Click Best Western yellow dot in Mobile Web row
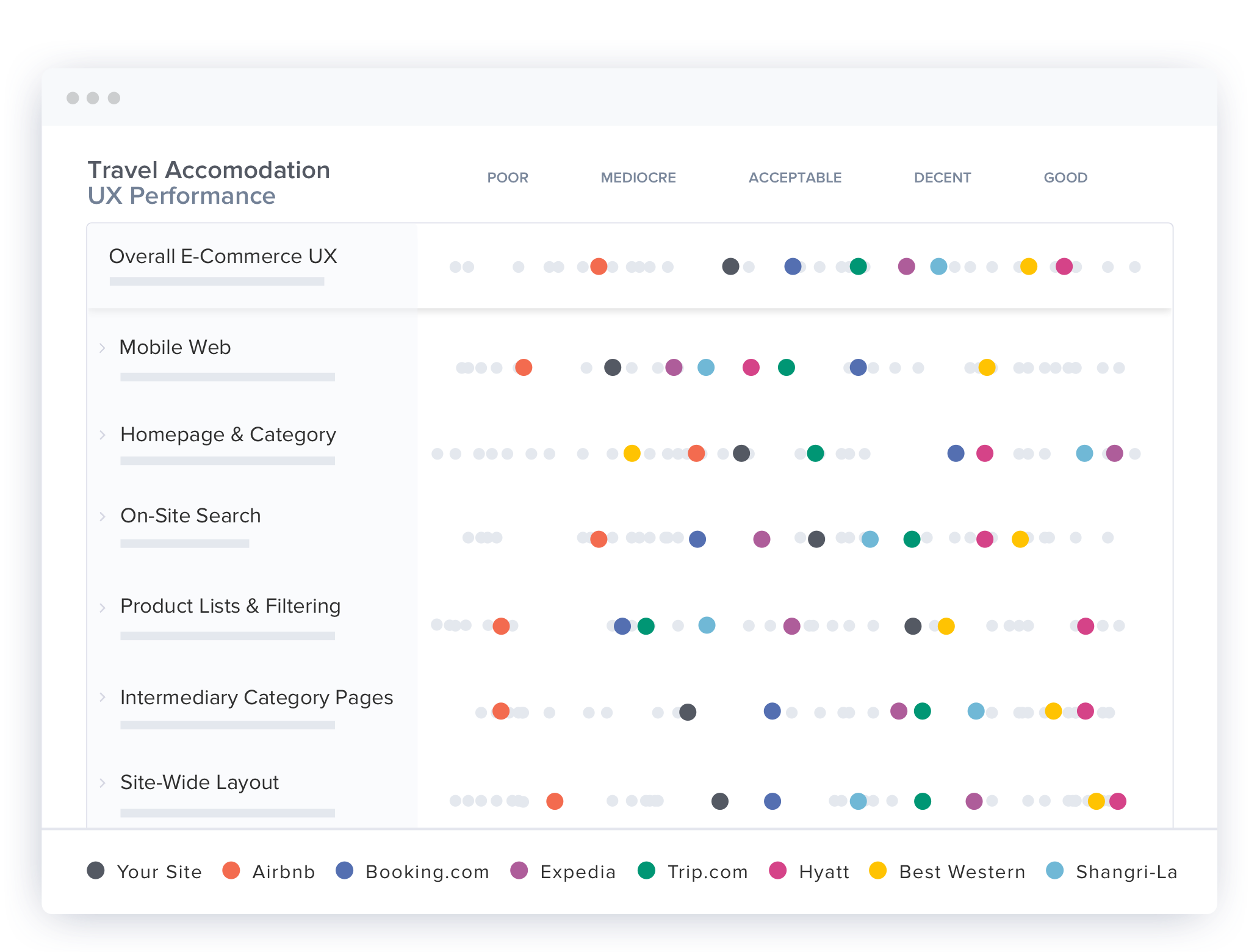 click(x=987, y=367)
